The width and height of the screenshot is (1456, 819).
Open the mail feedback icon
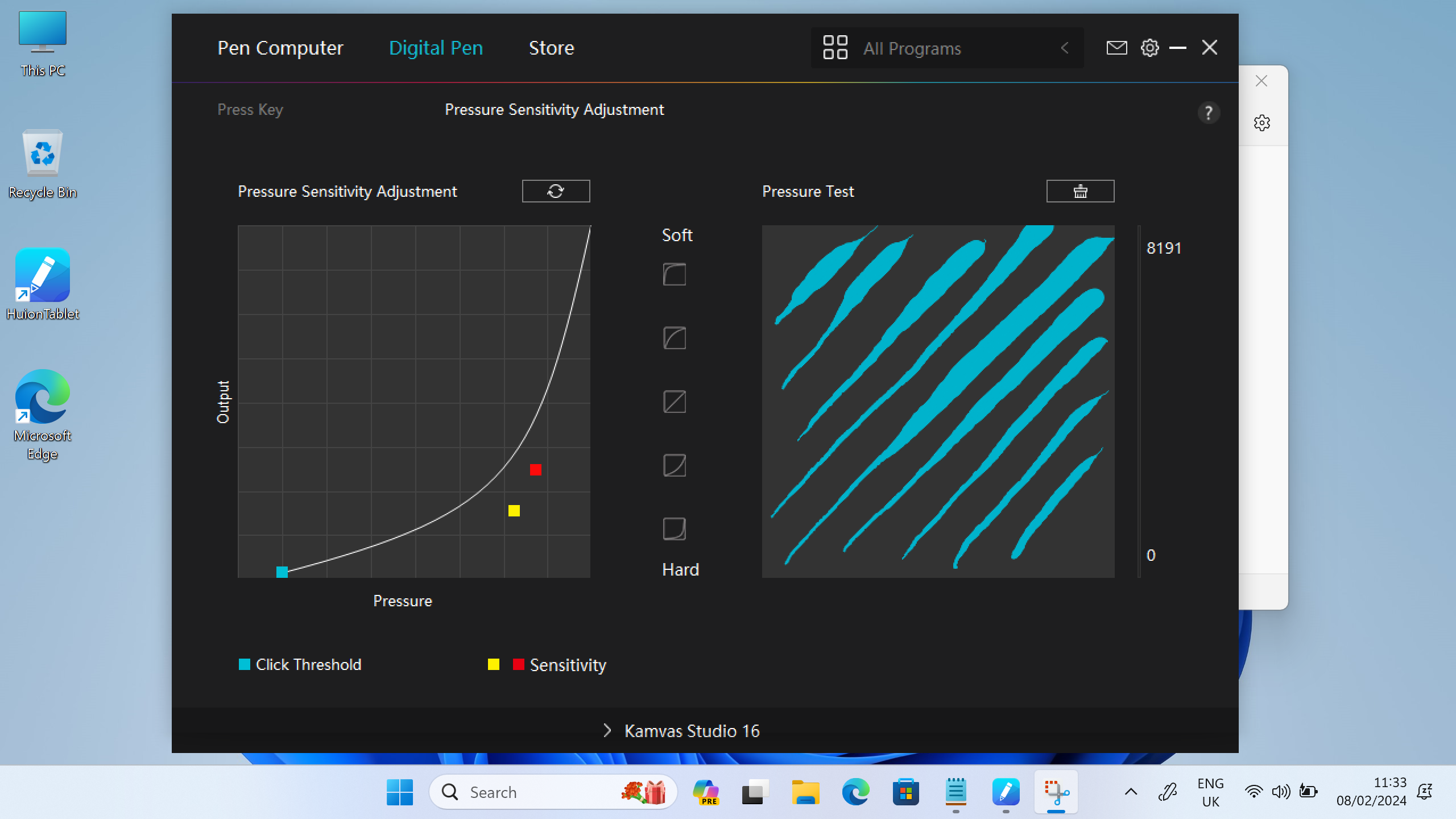[x=1116, y=48]
